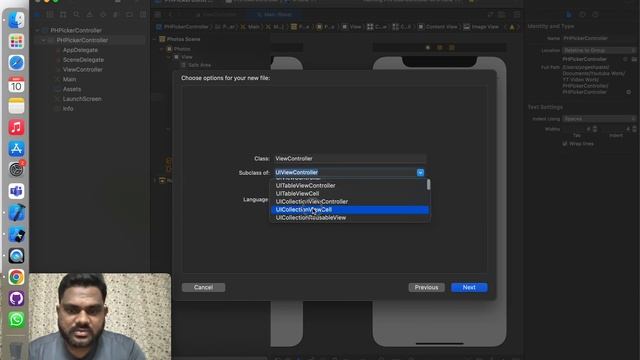Open the Music app in dock
Screen dimensions: 640x360
pos(16,127)
